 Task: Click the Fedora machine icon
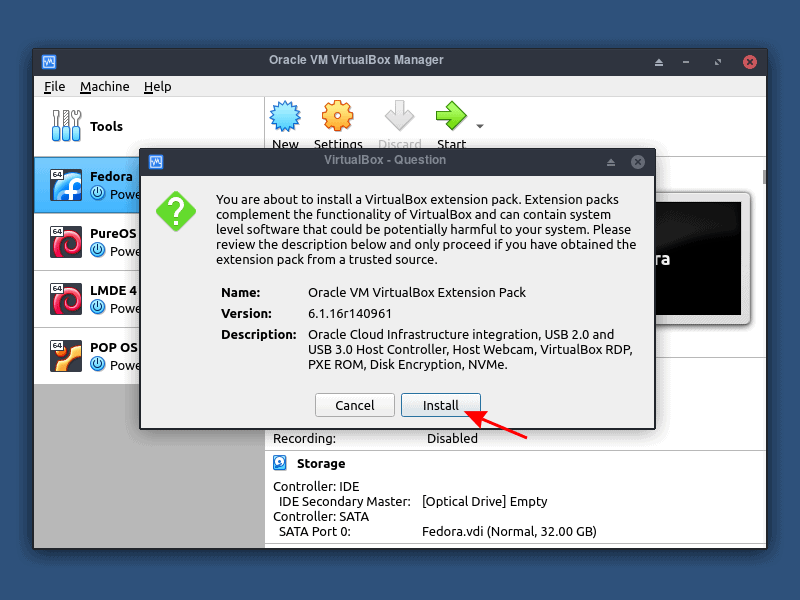click(x=66, y=184)
